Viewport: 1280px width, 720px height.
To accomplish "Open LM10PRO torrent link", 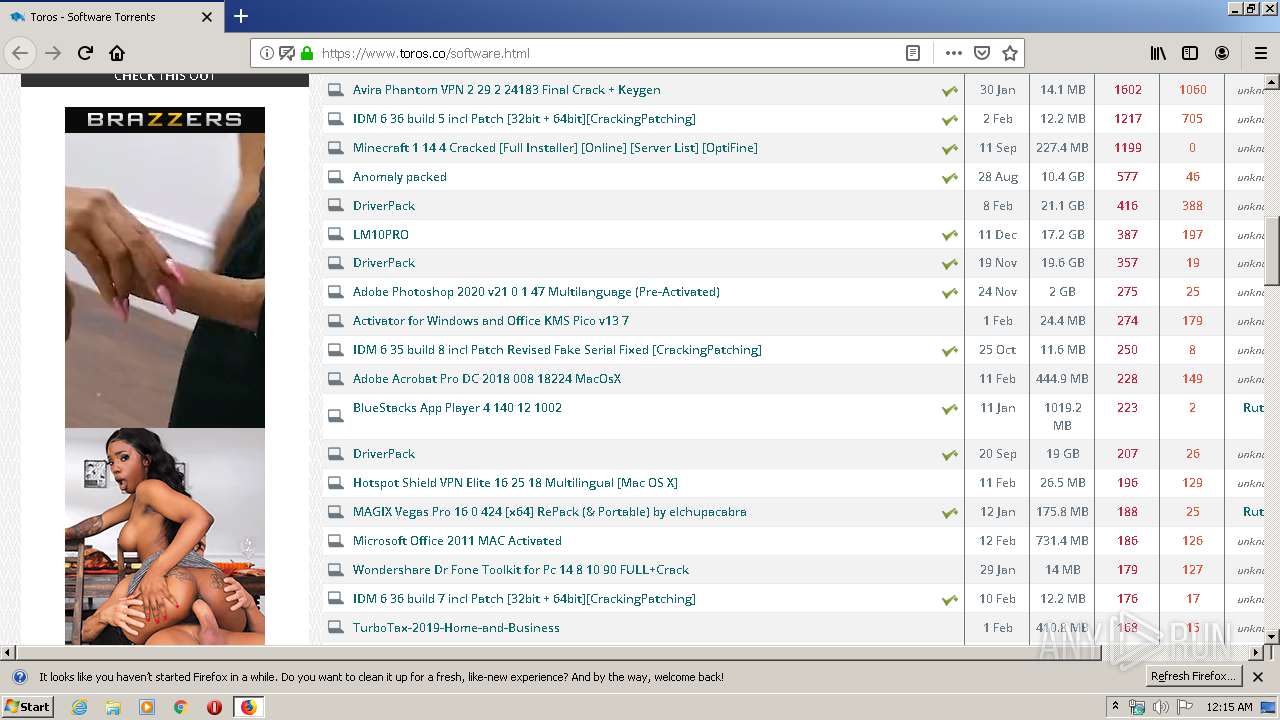I will 380,235.
